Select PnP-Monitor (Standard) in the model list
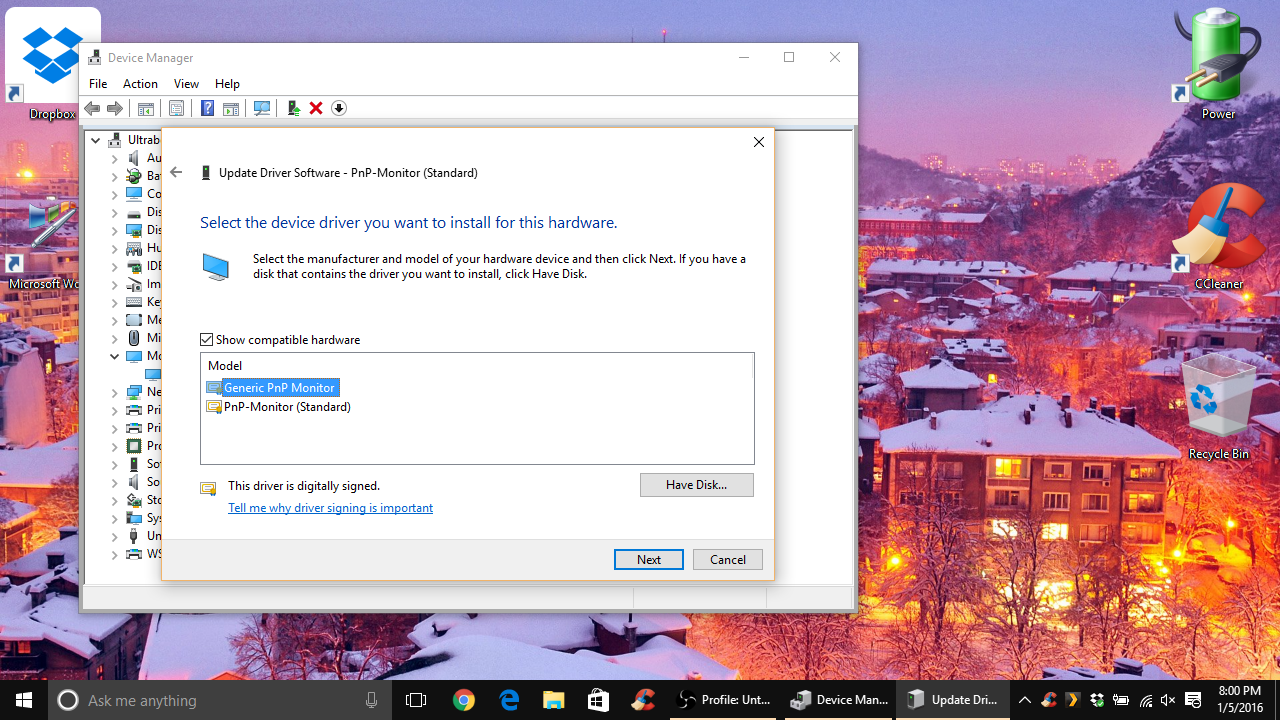 click(287, 407)
